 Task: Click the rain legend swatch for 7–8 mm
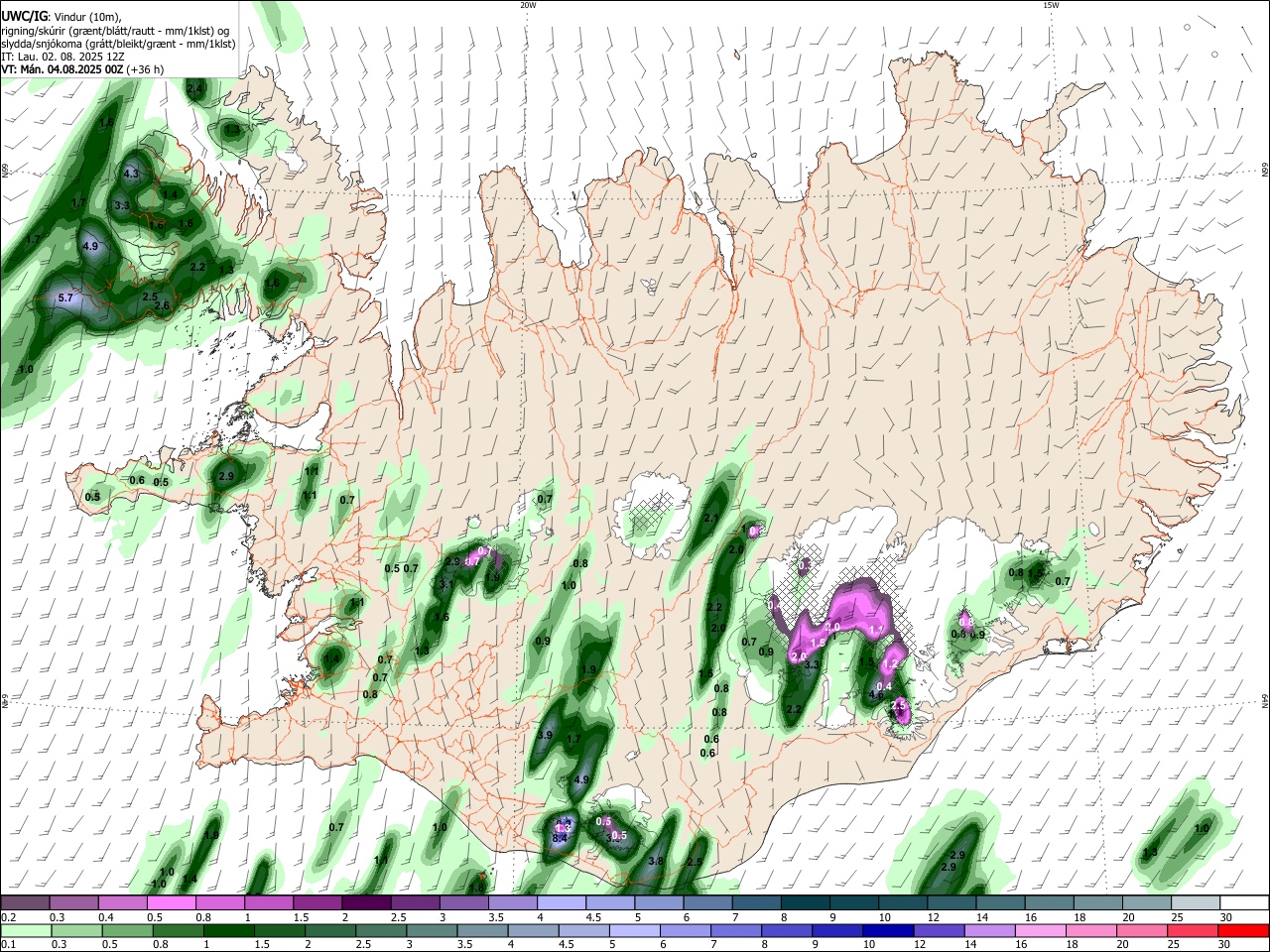click(x=736, y=930)
